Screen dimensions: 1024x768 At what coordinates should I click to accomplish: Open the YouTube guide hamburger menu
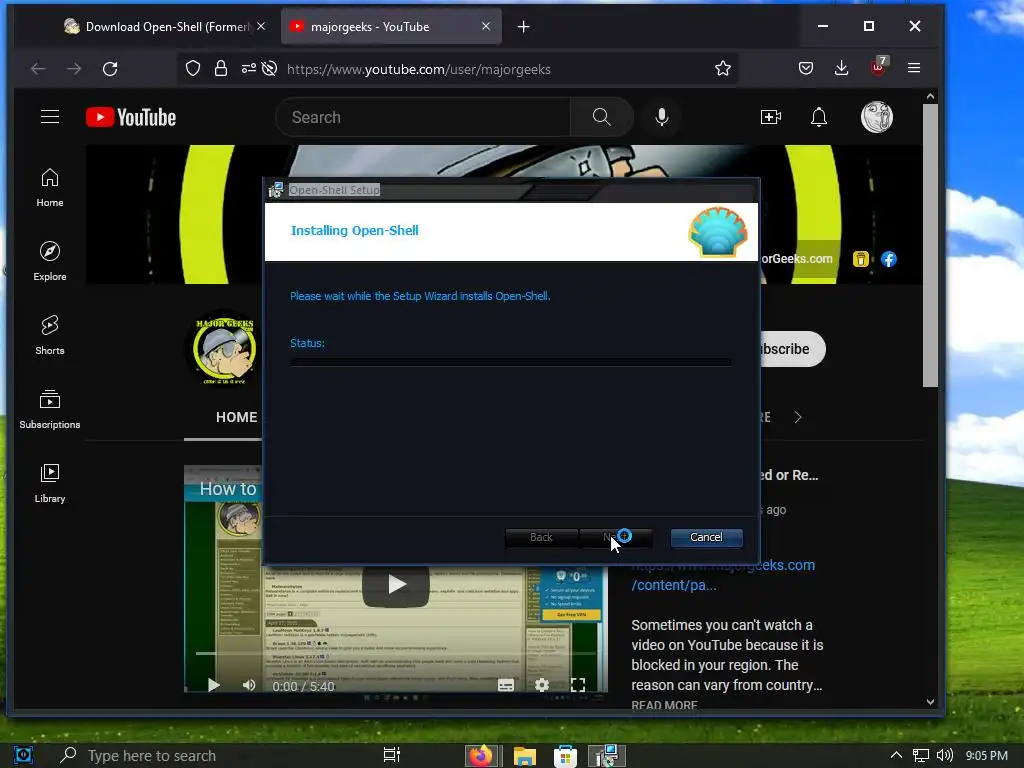click(x=50, y=118)
